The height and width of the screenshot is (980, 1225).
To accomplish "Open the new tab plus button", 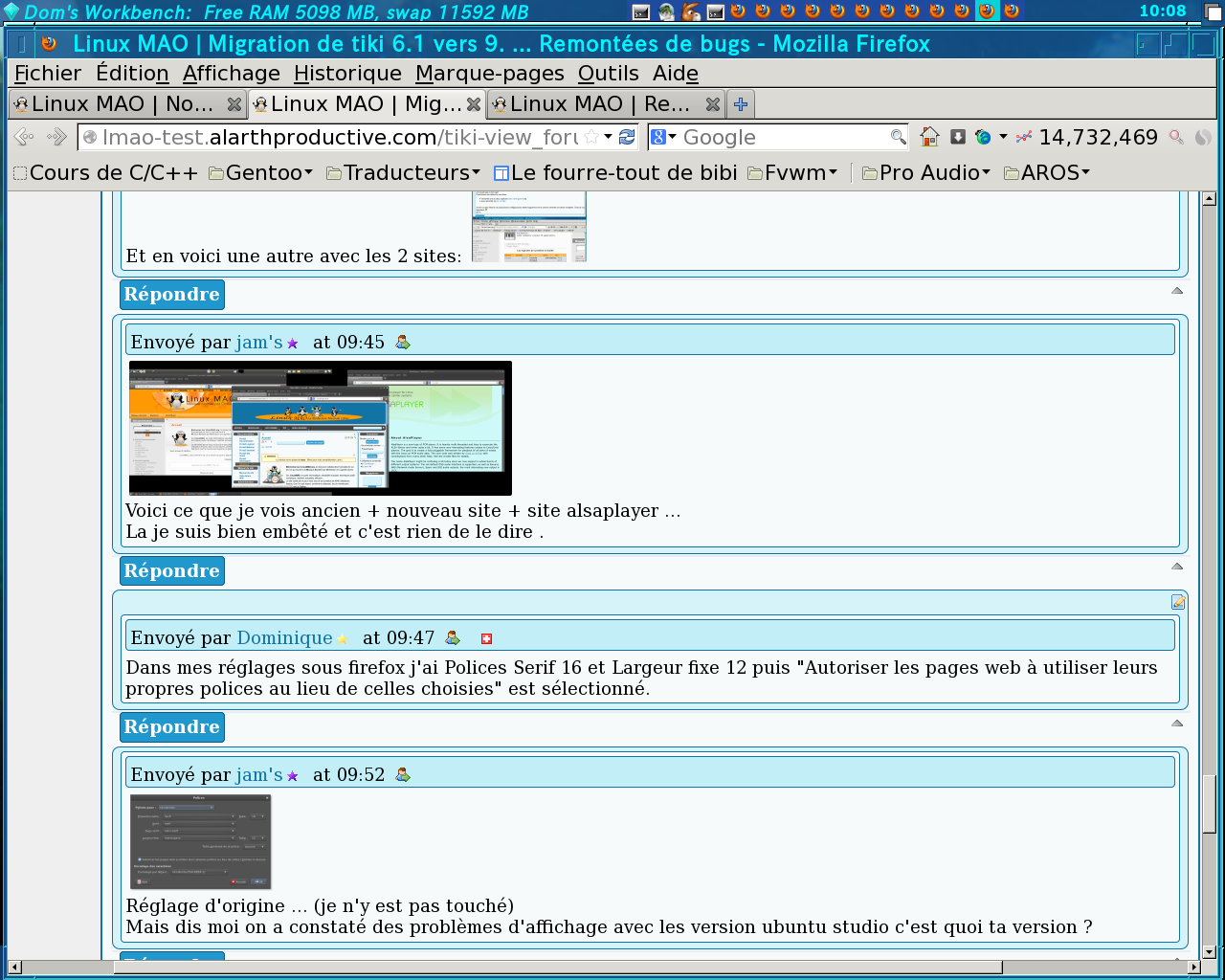I will click(x=741, y=103).
